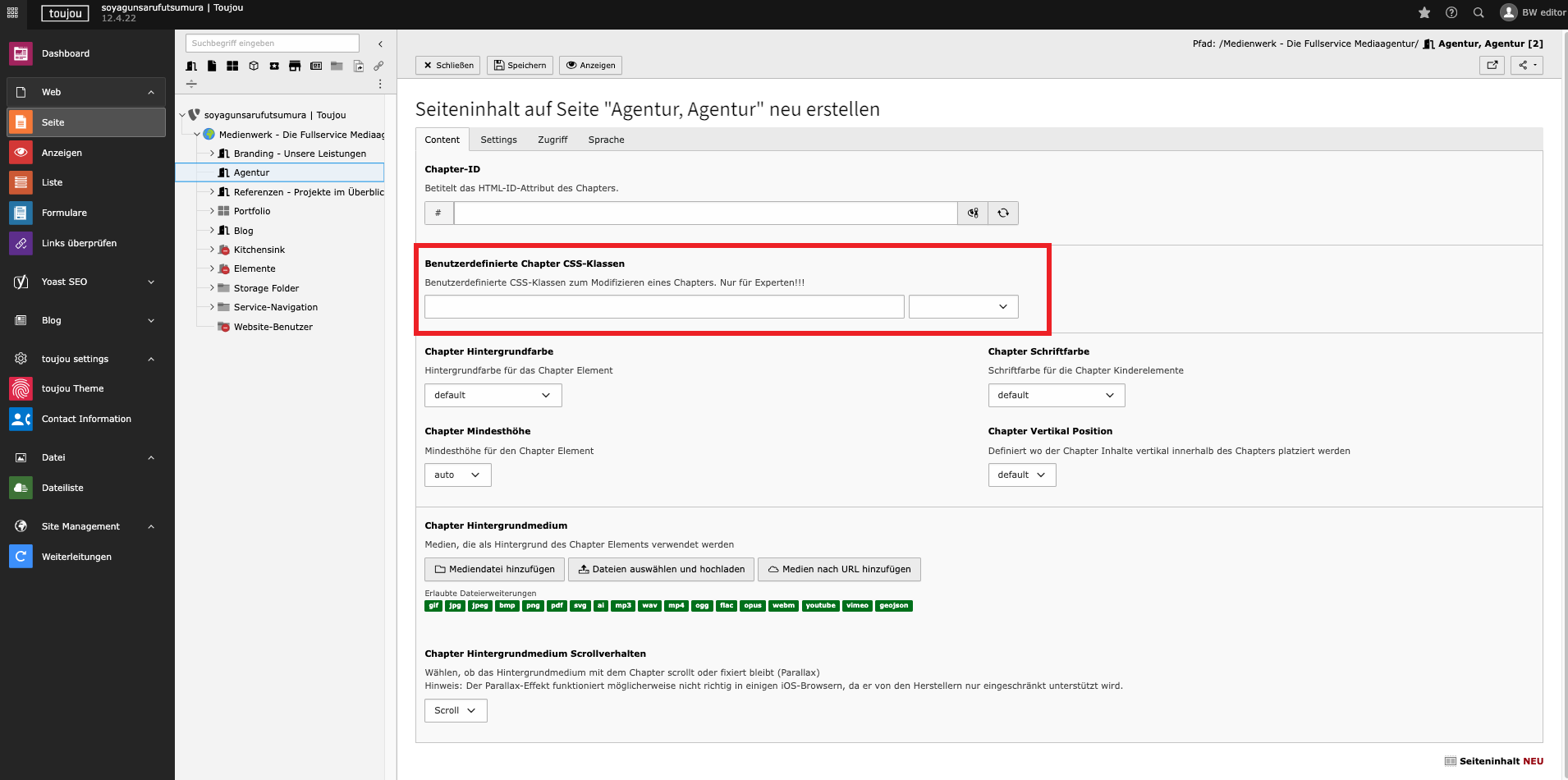Switch to the Settings tab
This screenshot has height=780, width=1568.
(498, 140)
